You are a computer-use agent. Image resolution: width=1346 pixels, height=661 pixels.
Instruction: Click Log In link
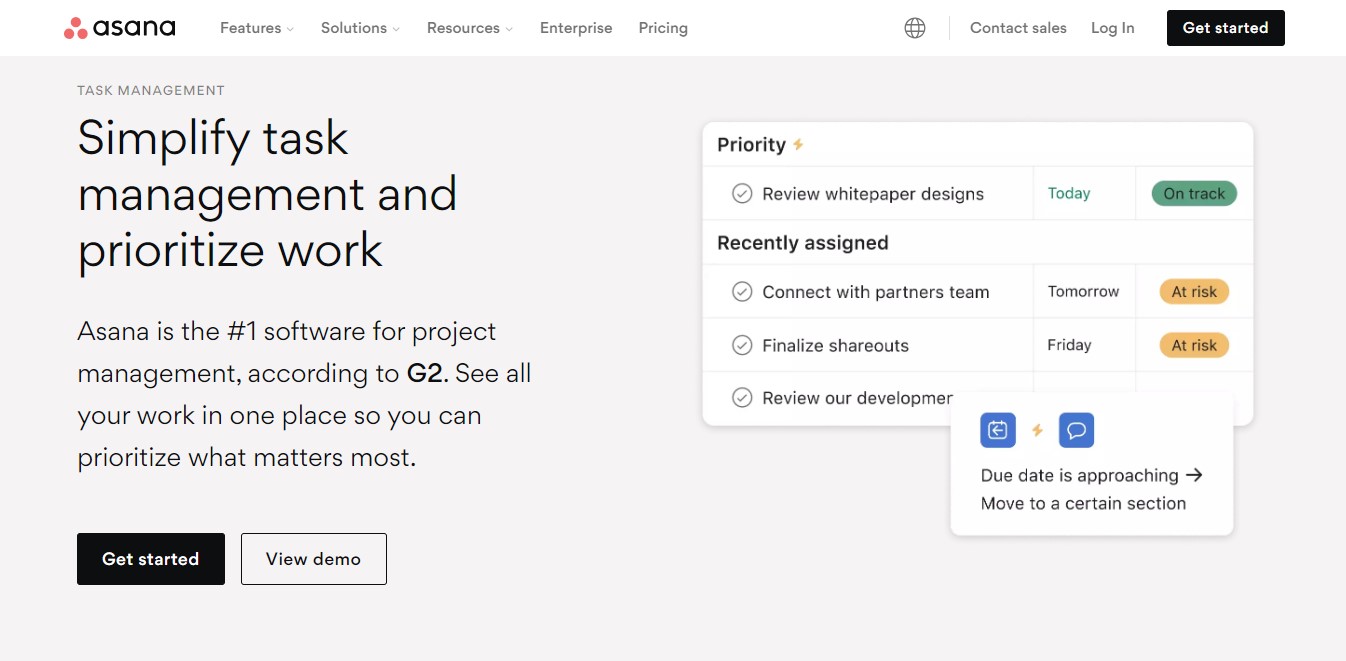[x=1112, y=28]
